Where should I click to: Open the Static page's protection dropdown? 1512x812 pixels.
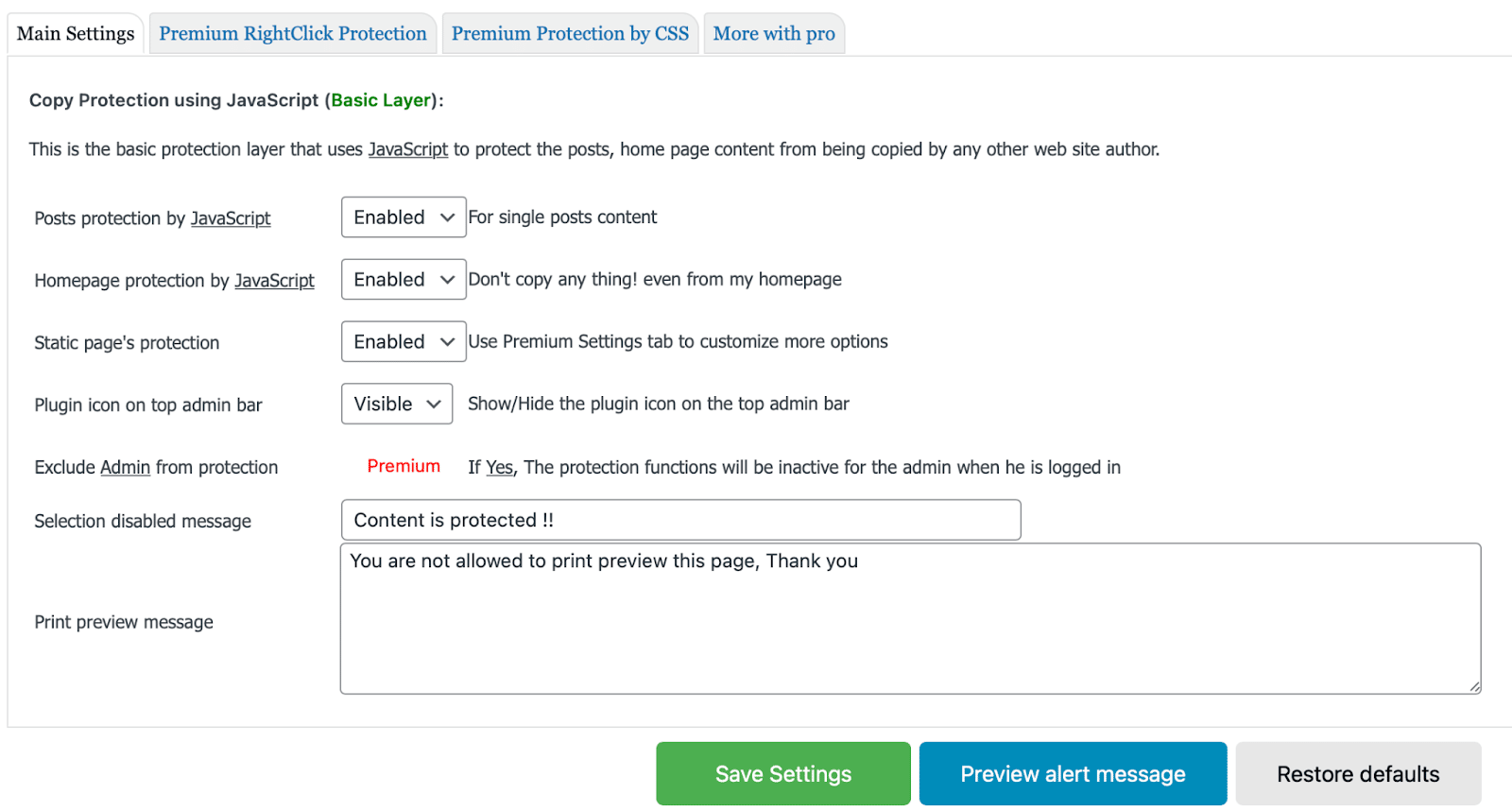[403, 341]
